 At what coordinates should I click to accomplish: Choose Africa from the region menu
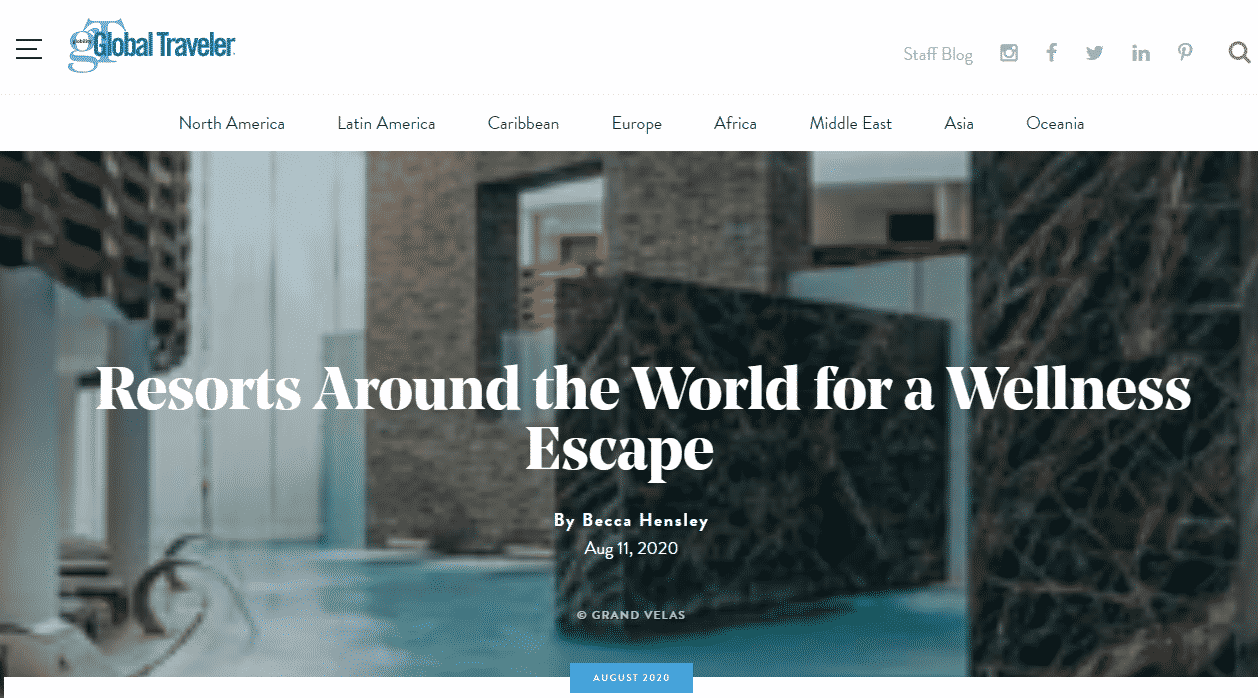coord(735,124)
